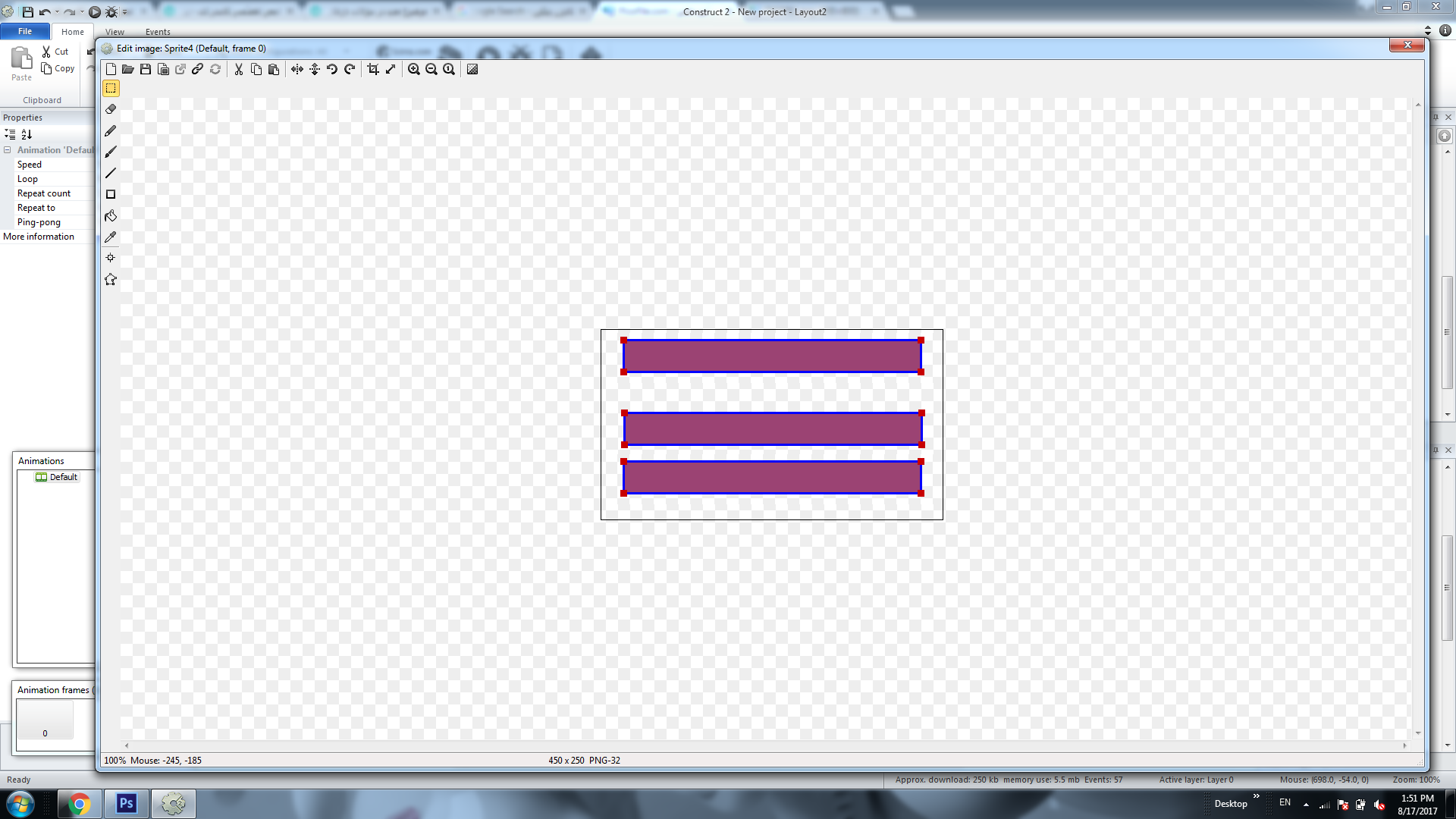This screenshot has width=1456, height=819.
Task: Collapse the Animation 'Default' properties group
Action: point(8,150)
